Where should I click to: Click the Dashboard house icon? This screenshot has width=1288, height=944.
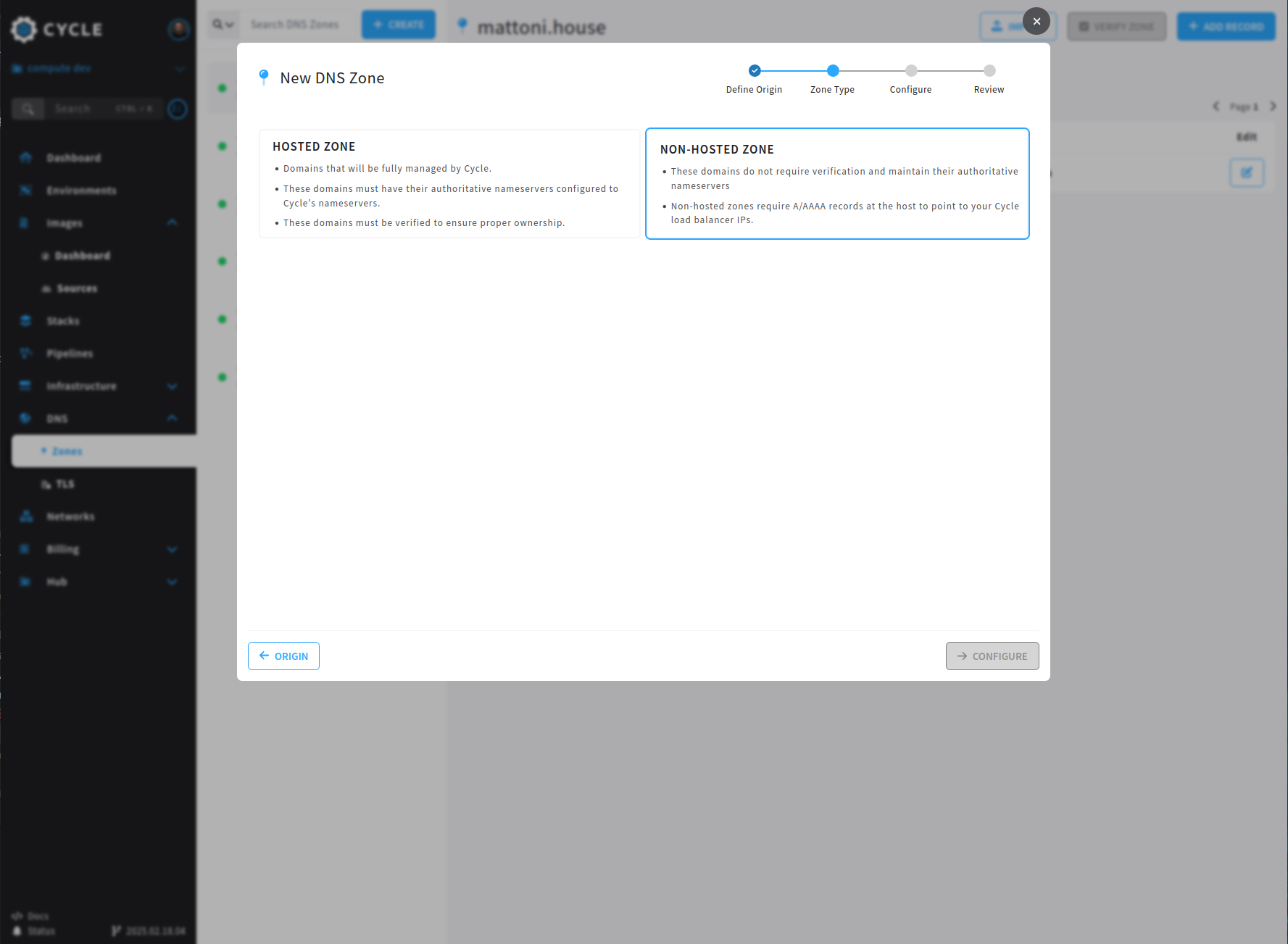pyautogui.click(x=26, y=158)
